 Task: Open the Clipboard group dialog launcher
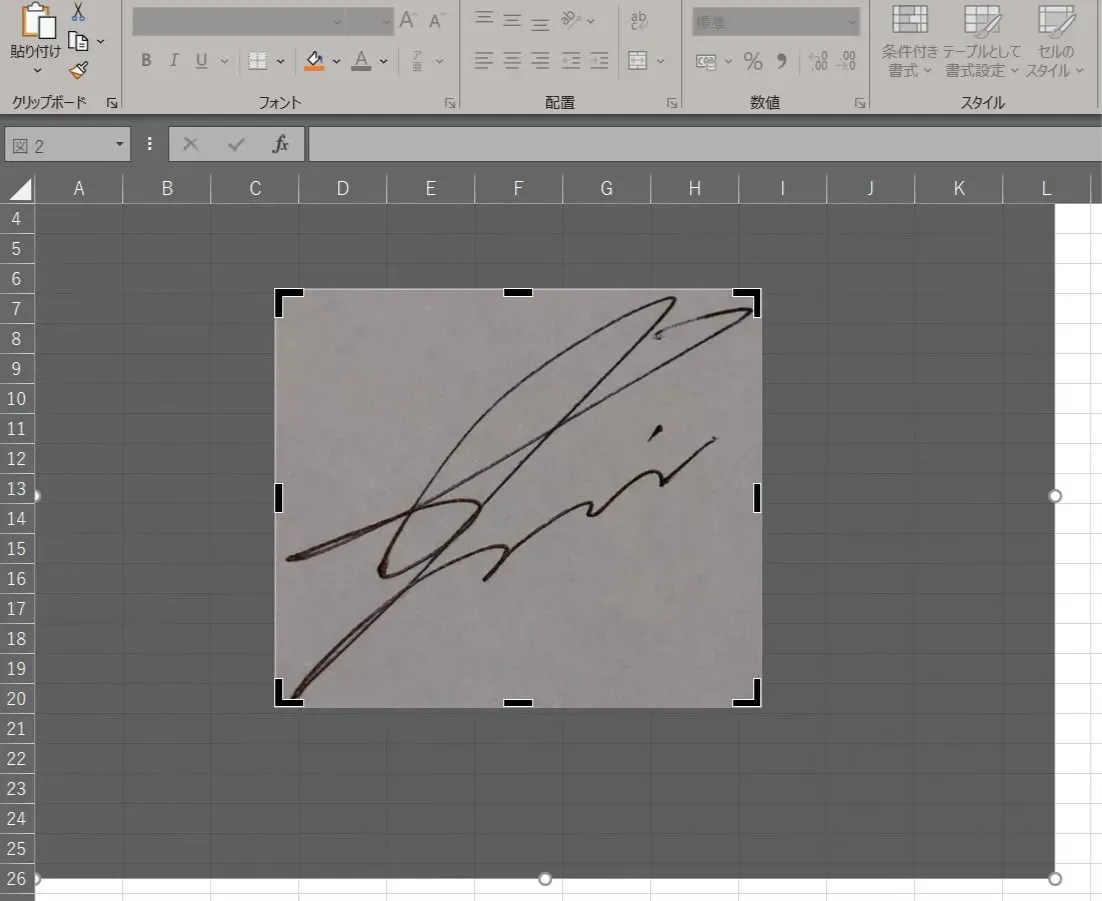coord(112,103)
